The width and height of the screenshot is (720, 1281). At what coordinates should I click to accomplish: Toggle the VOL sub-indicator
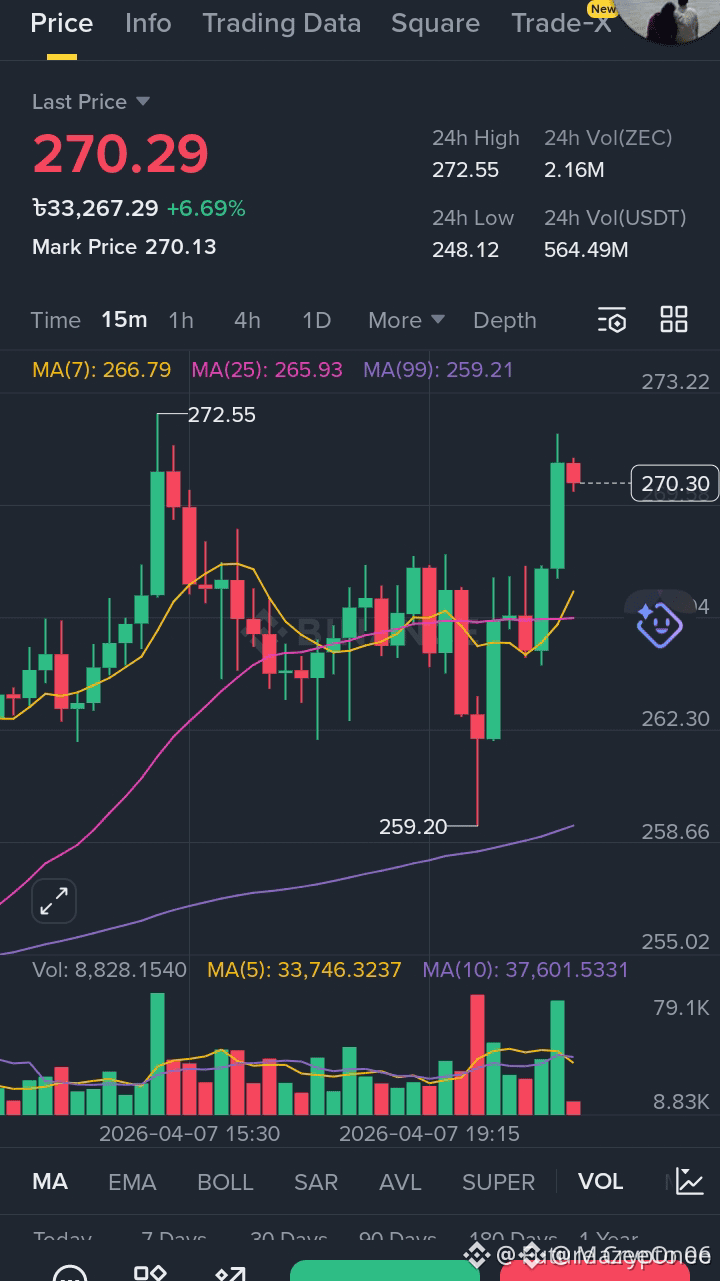(601, 1181)
